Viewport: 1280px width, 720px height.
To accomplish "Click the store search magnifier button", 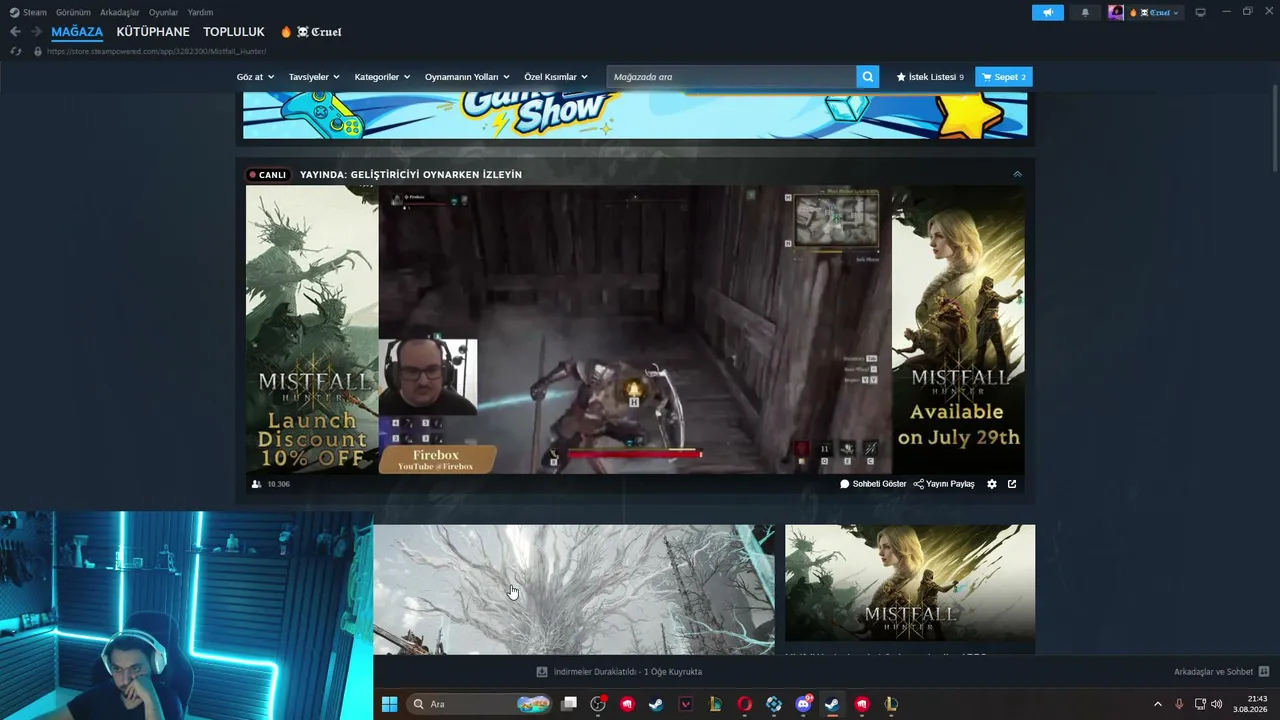I will (x=868, y=77).
